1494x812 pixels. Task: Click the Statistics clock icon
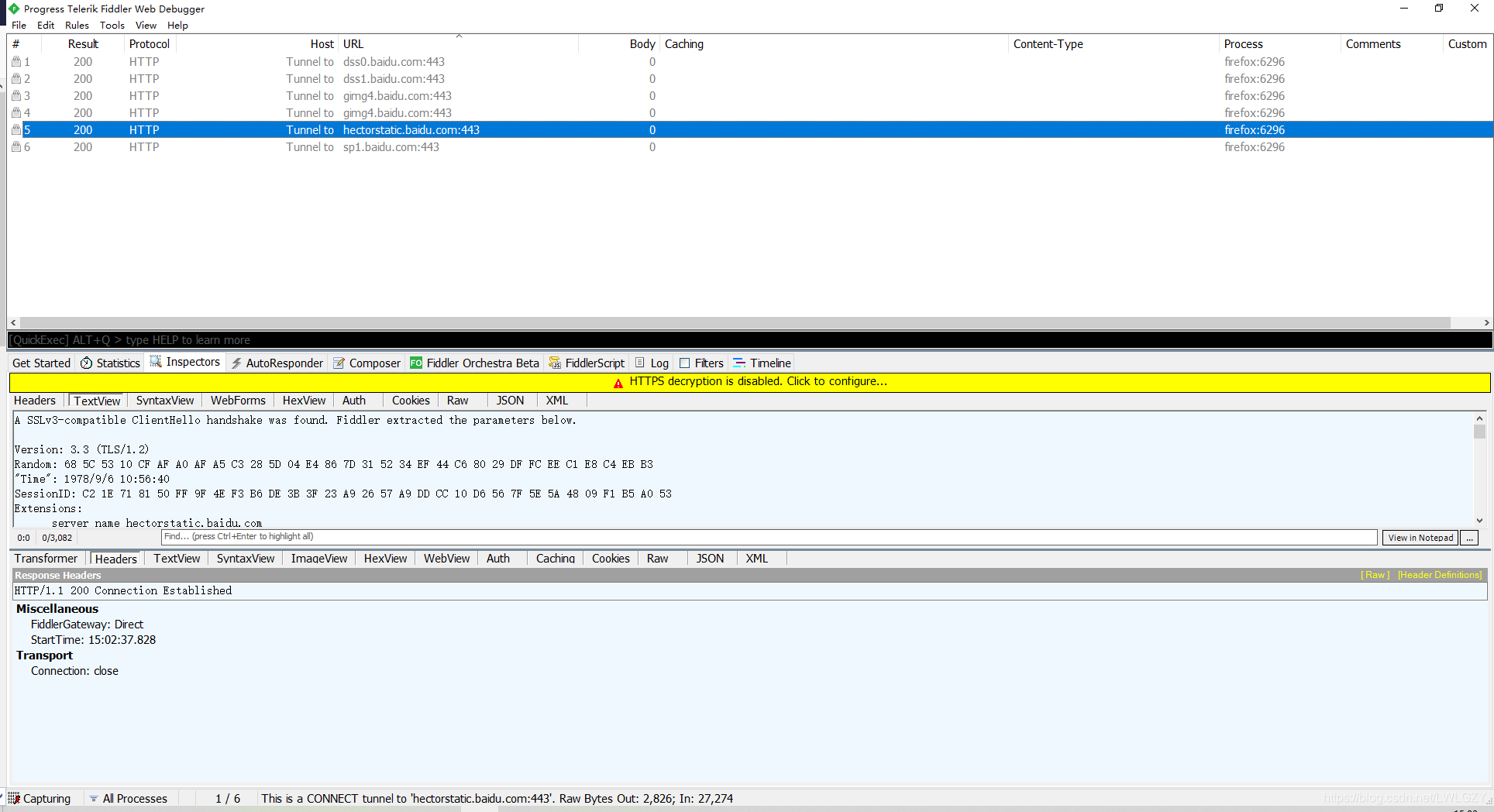click(x=87, y=363)
